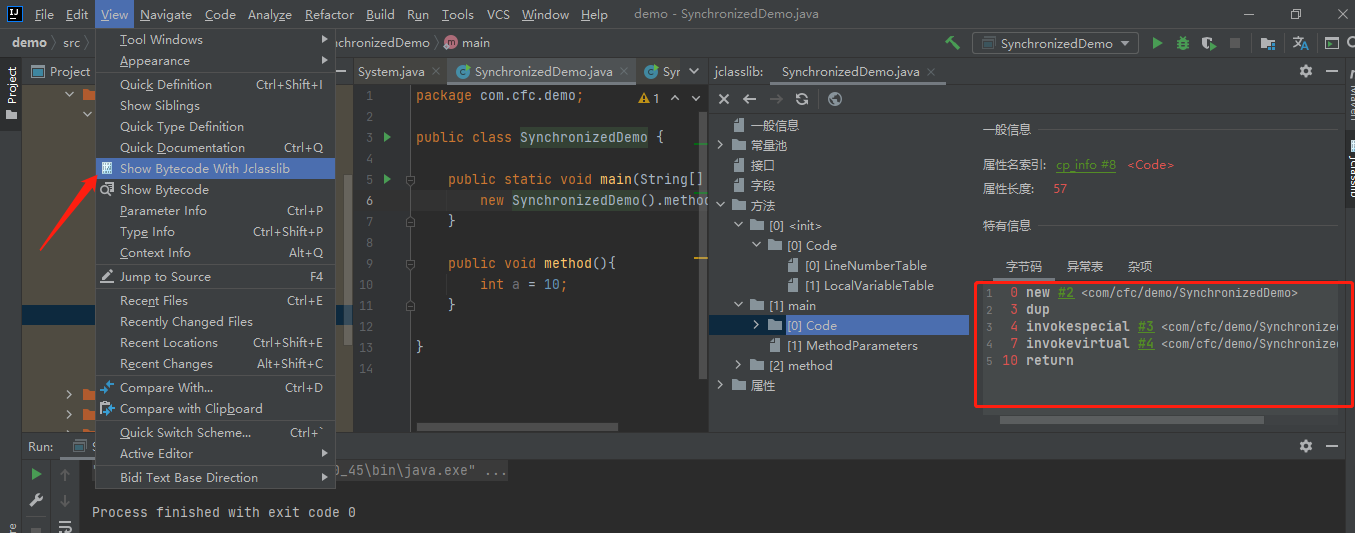1355x533 pixels.
Task: Open jclasslib panel settings gear
Action: tap(1305, 71)
